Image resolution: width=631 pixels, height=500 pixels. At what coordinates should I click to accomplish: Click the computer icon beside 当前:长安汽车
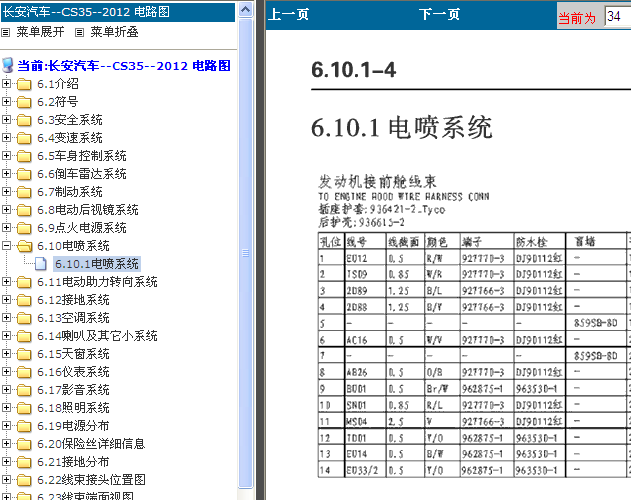point(8,65)
